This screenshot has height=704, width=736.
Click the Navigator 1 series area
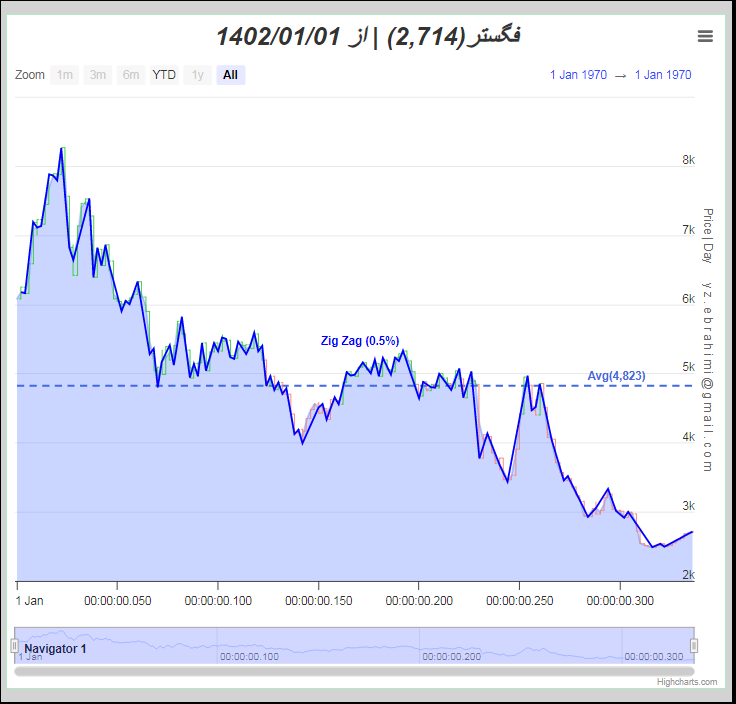pos(354,645)
